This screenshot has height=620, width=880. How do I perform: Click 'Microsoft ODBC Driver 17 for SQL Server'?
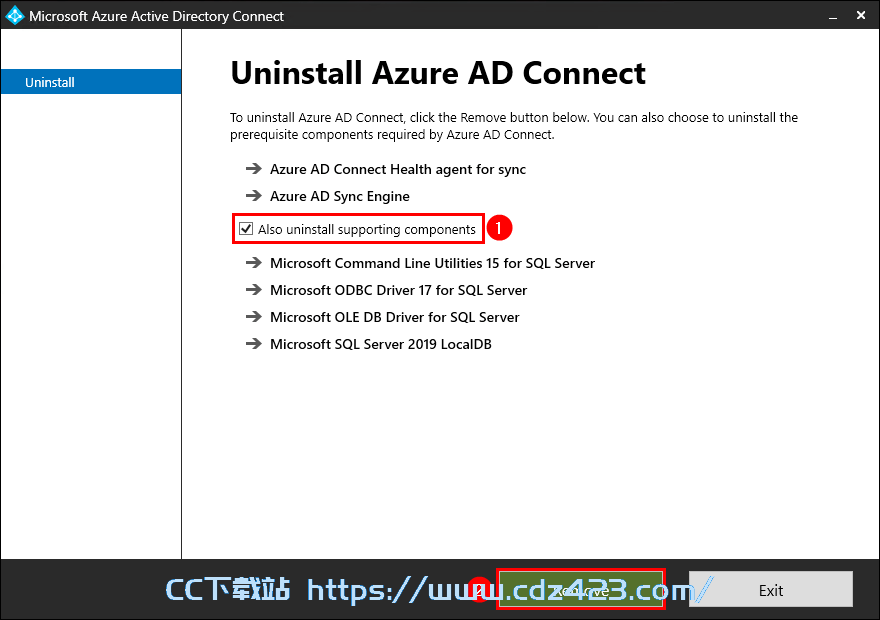click(398, 290)
